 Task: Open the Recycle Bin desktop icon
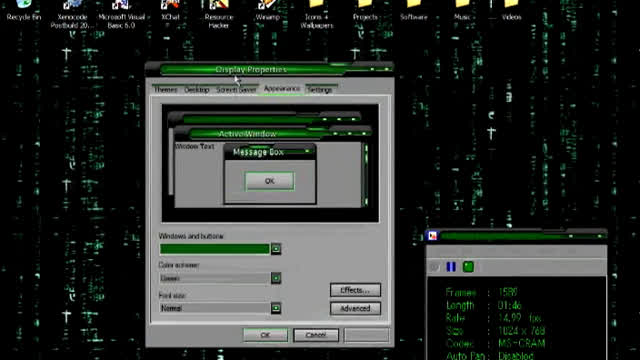point(24,10)
